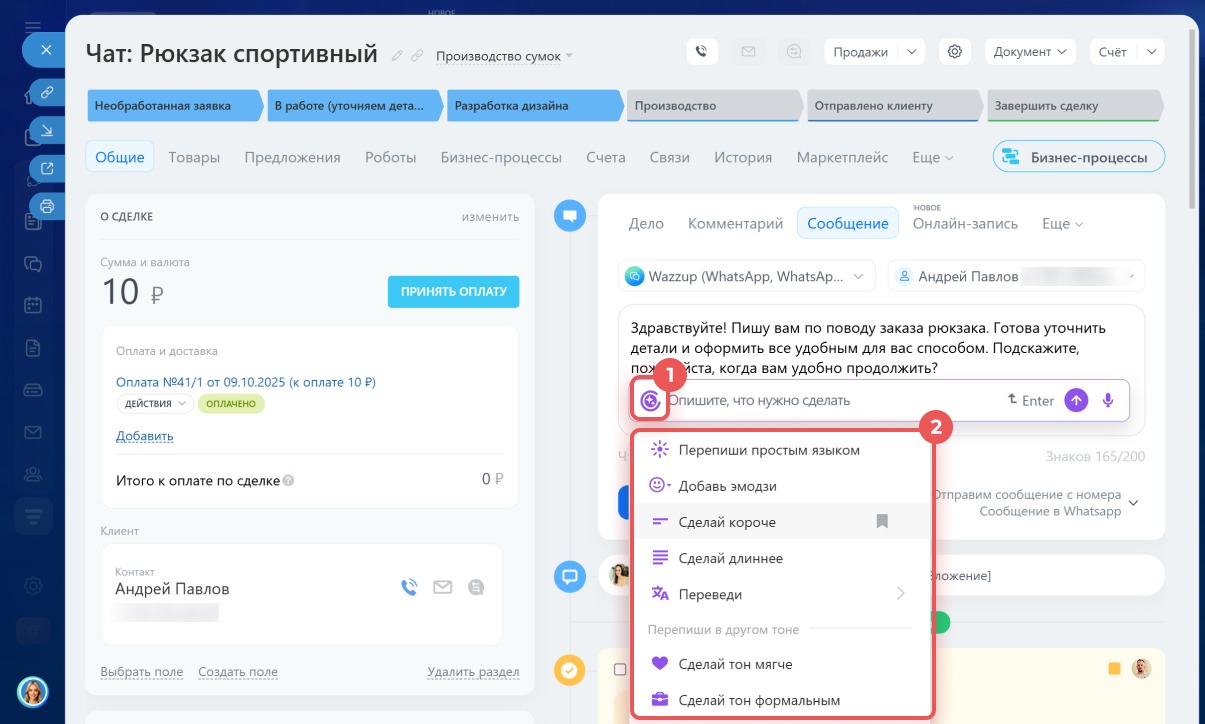
Task: Choose Добавь эмодзи from the menu
Action: [x=783, y=486]
